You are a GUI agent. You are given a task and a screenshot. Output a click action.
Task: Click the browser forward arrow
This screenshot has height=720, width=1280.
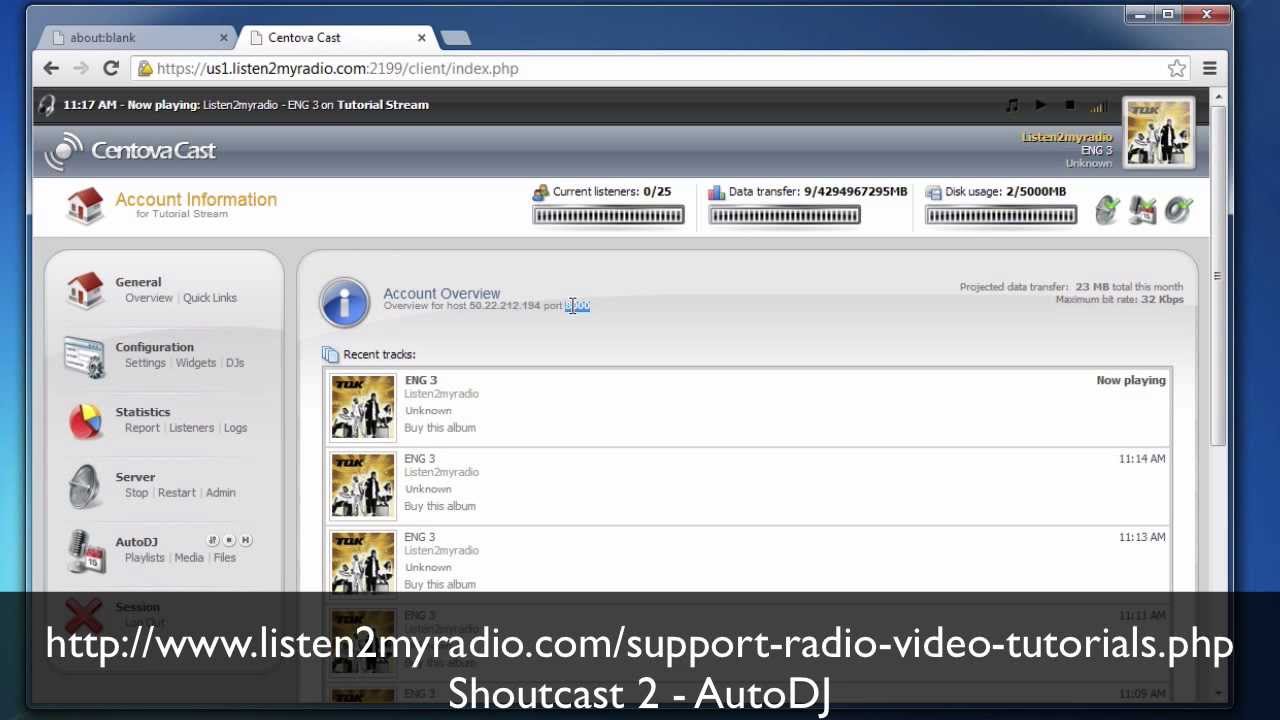pyautogui.click(x=81, y=68)
